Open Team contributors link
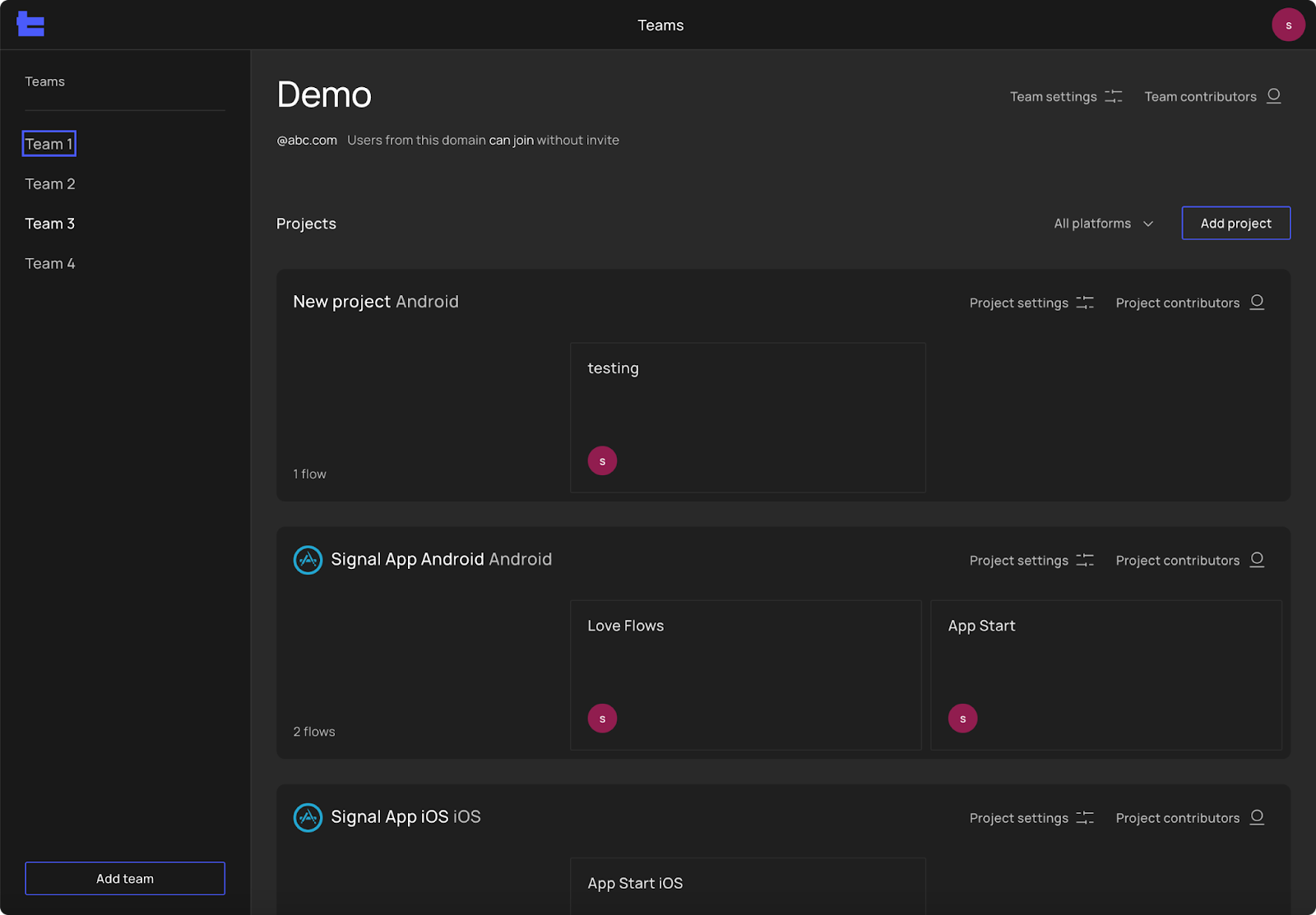The height and width of the screenshot is (915, 1316). pyautogui.click(x=1212, y=96)
